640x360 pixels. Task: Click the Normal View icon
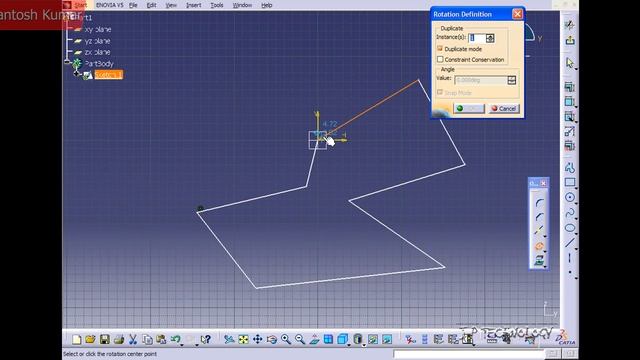pyautogui.click(x=314, y=339)
